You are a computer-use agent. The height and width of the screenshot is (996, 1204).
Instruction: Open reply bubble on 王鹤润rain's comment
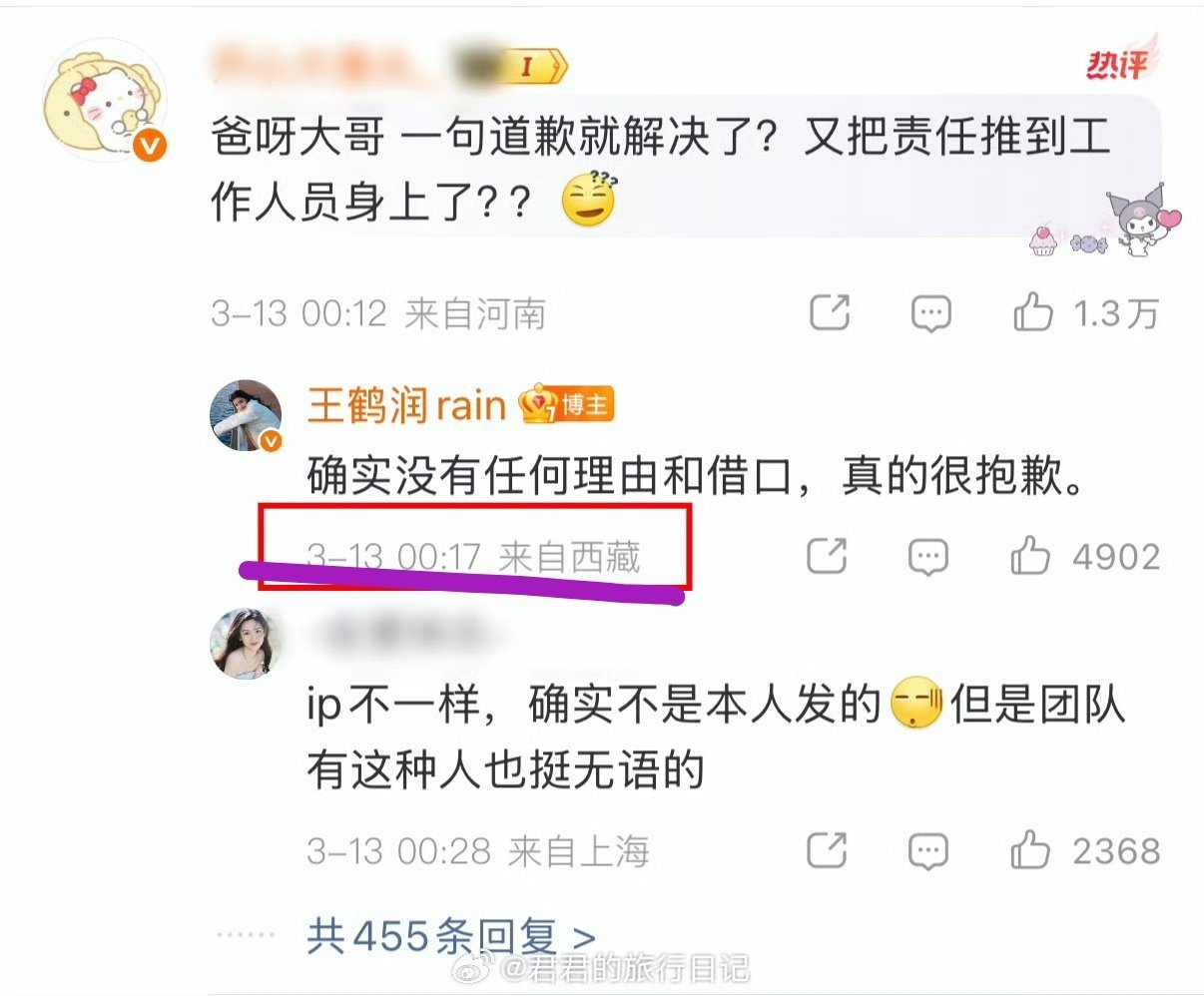click(927, 557)
